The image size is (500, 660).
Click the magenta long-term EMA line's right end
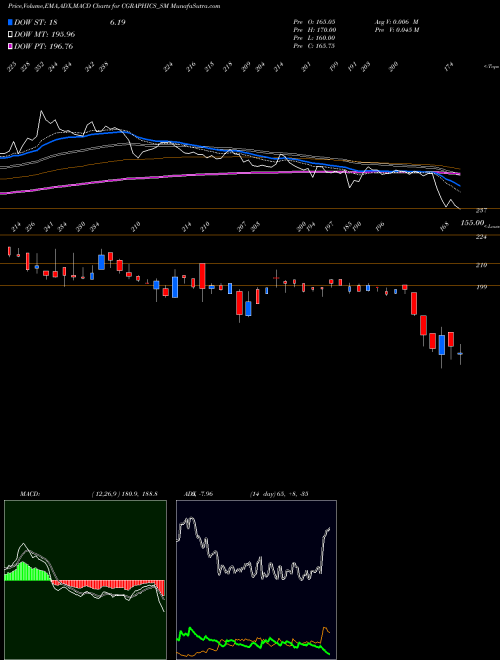pos(458,174)
